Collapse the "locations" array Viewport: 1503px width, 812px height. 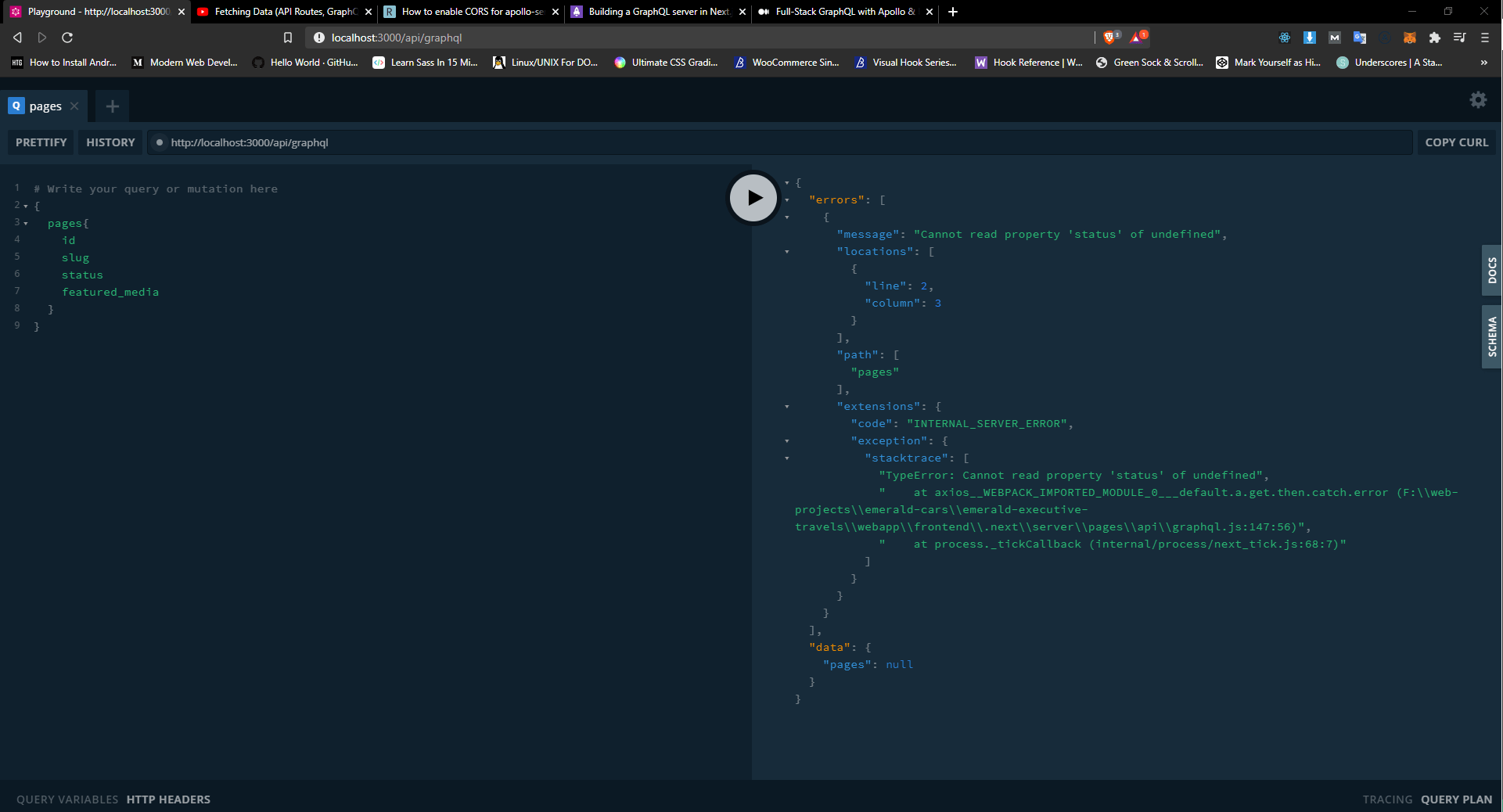pyautogui.click(x=787, y=252)
